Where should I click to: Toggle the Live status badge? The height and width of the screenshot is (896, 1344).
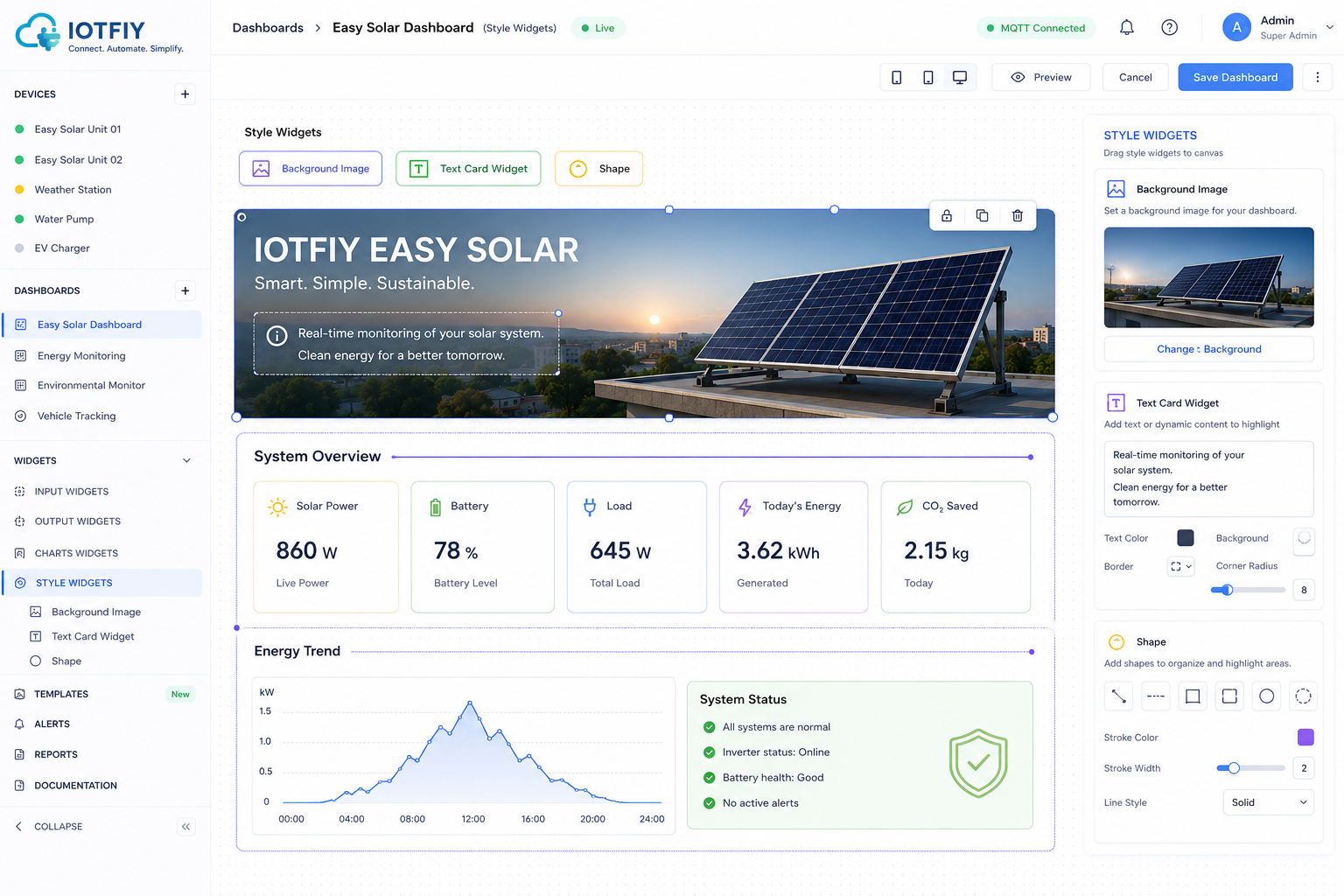598,28
